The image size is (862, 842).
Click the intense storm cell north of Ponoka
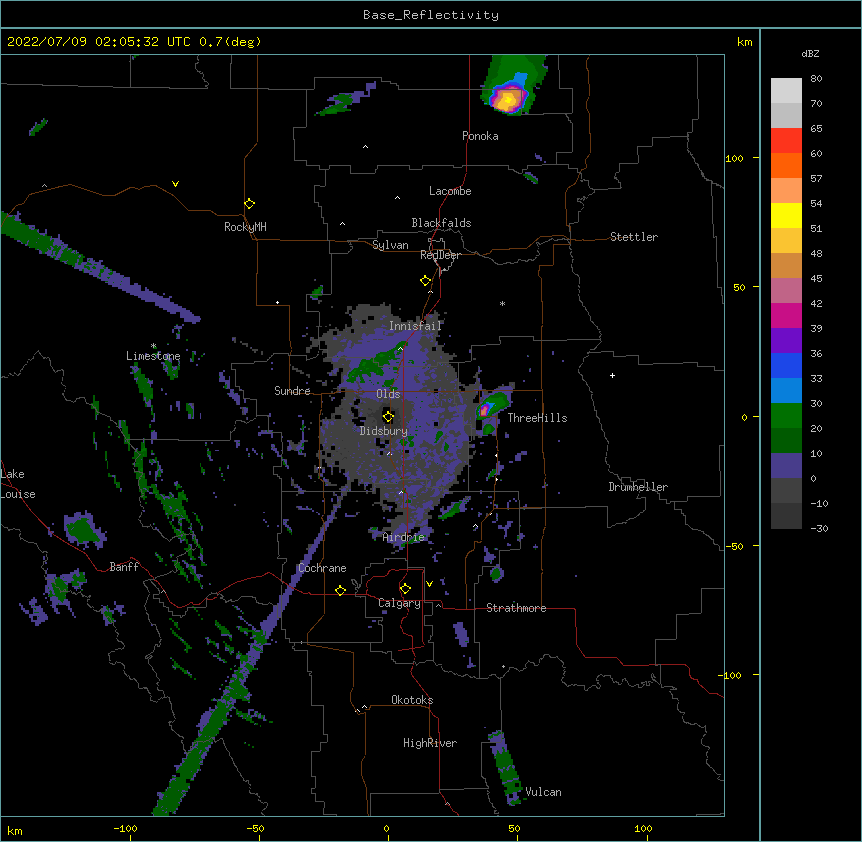[x=509, y=99]
